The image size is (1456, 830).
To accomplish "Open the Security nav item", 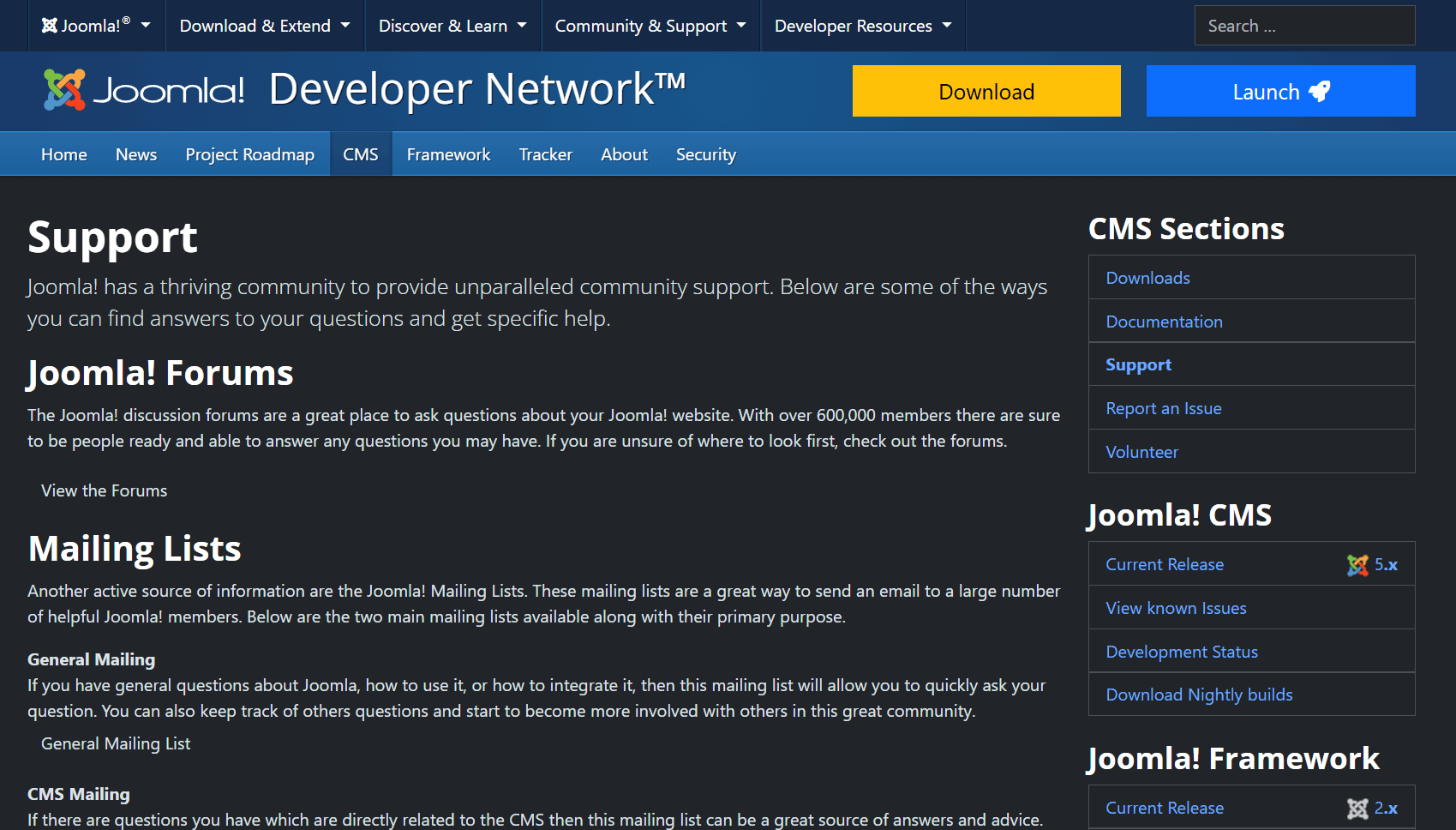I will pyautogui.click(x=706, y=154).
